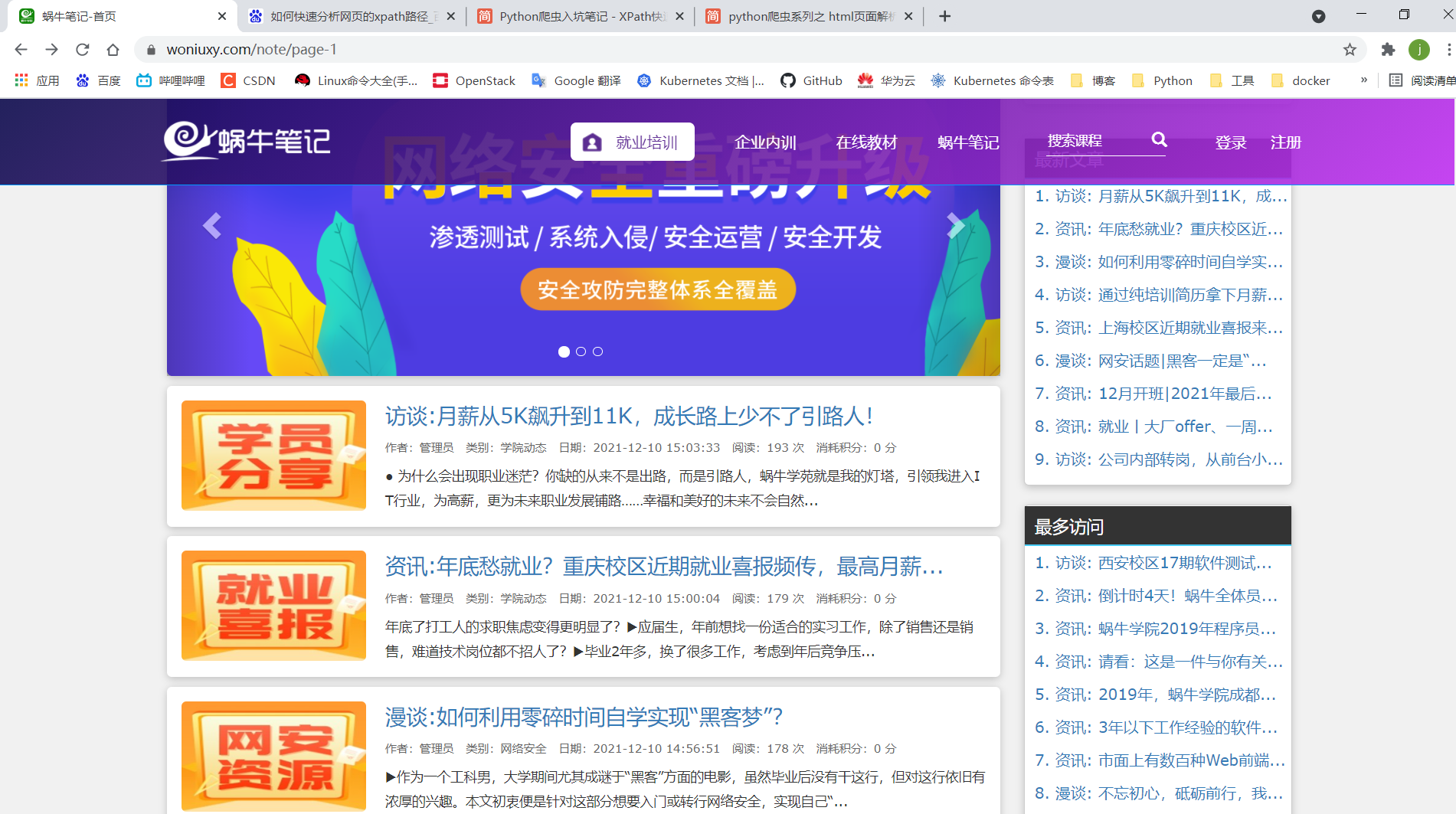Close the 蜗牛笔记-首页 tab
The height and width of the screenshot is (814, 1456).
[222, 16]
